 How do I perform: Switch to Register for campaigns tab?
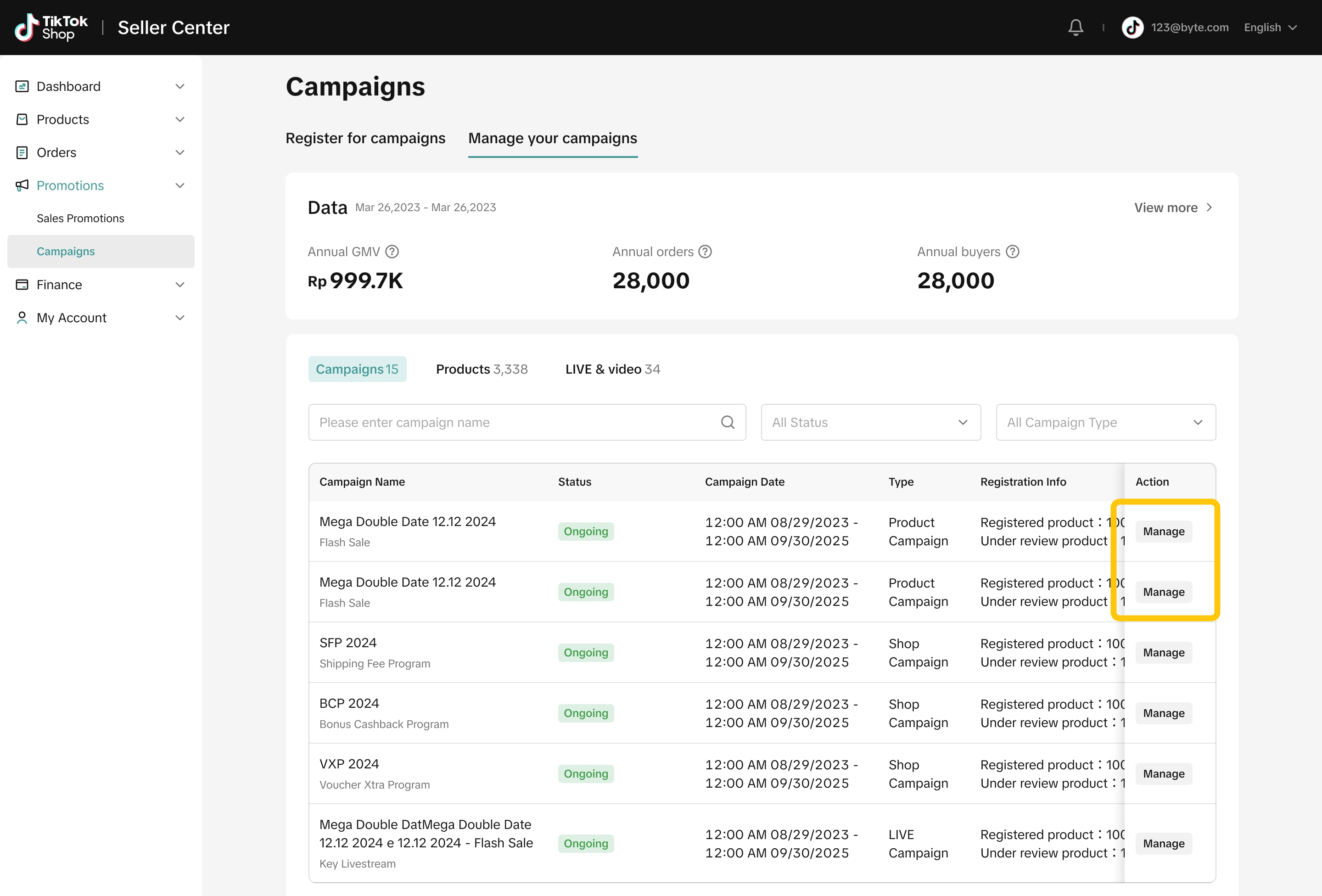click(x=365, y=138)
